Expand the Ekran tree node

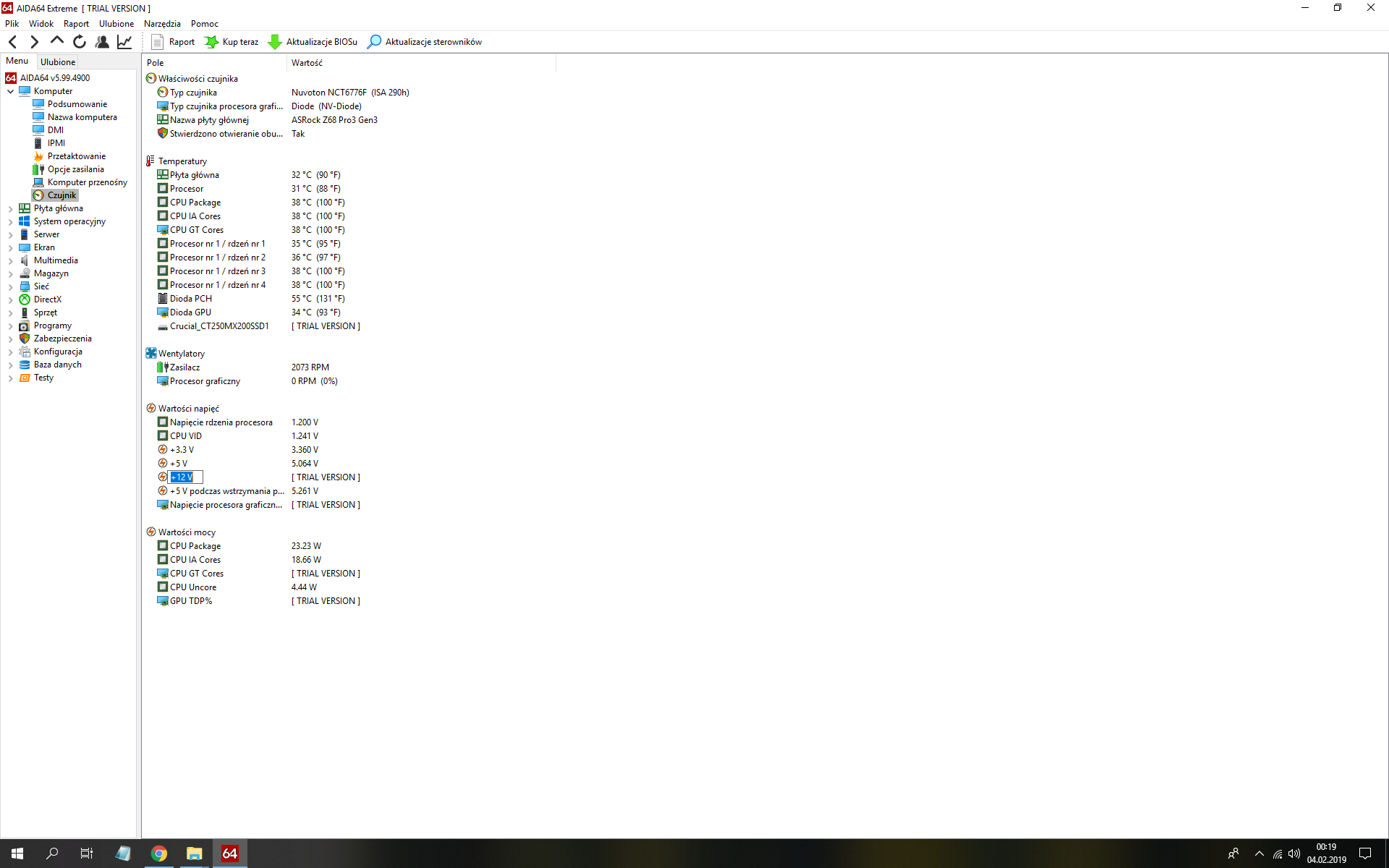11,248
